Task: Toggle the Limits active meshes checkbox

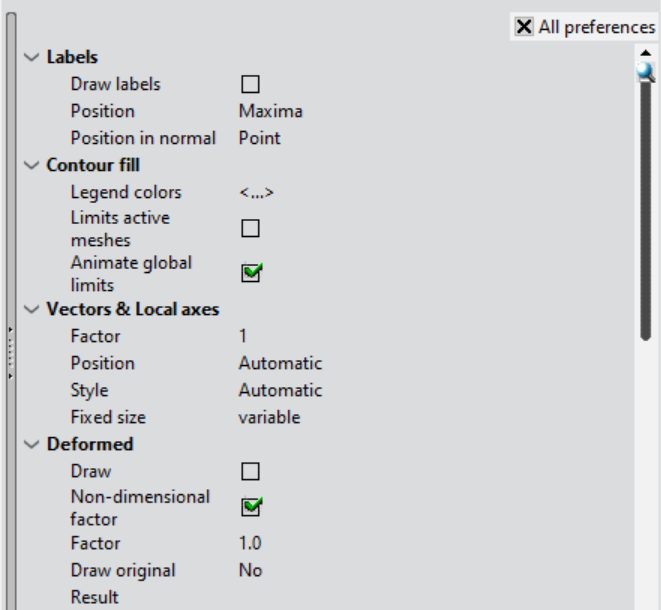Action: tap(250, 228)
